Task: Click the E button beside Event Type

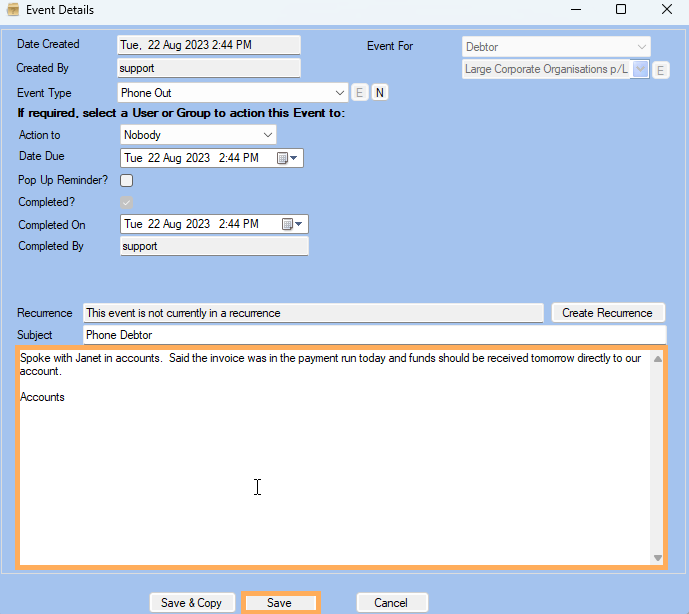Action: (360, 93)
